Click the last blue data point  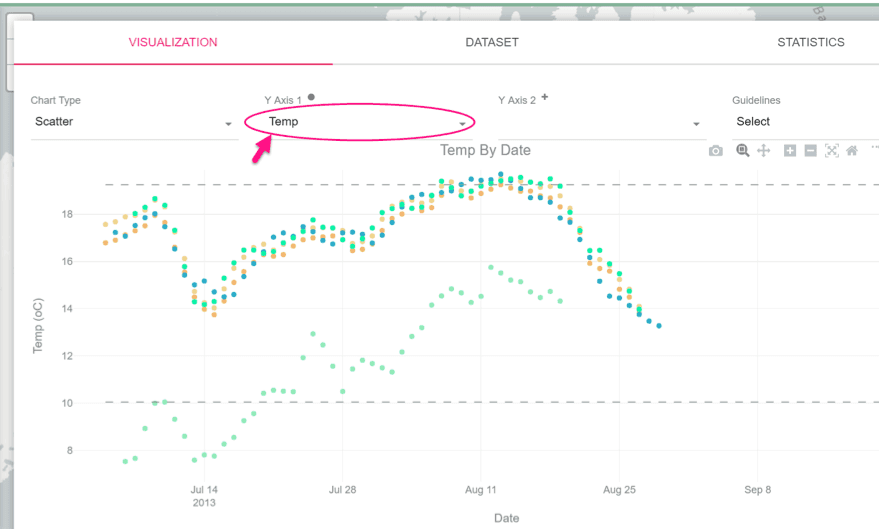659,326
